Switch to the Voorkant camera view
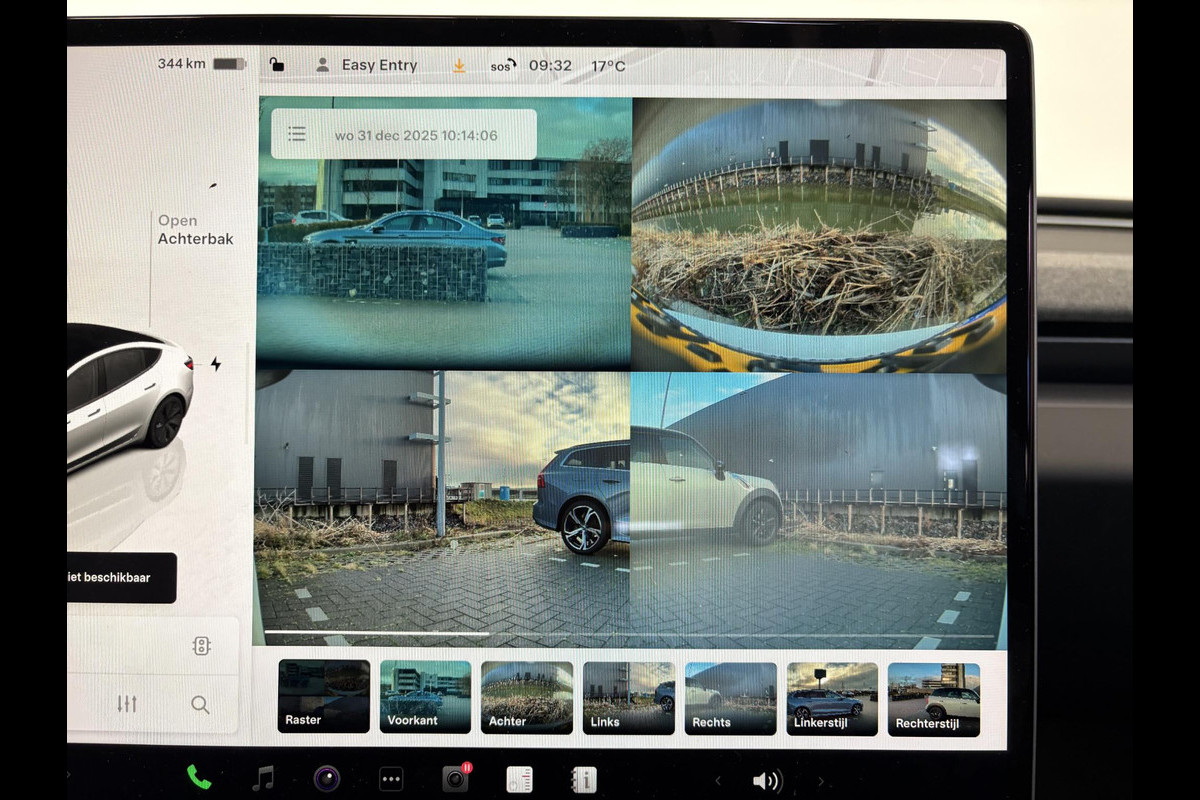The height and width of the screenshot is (800, 1200). (x=425, y=697)
